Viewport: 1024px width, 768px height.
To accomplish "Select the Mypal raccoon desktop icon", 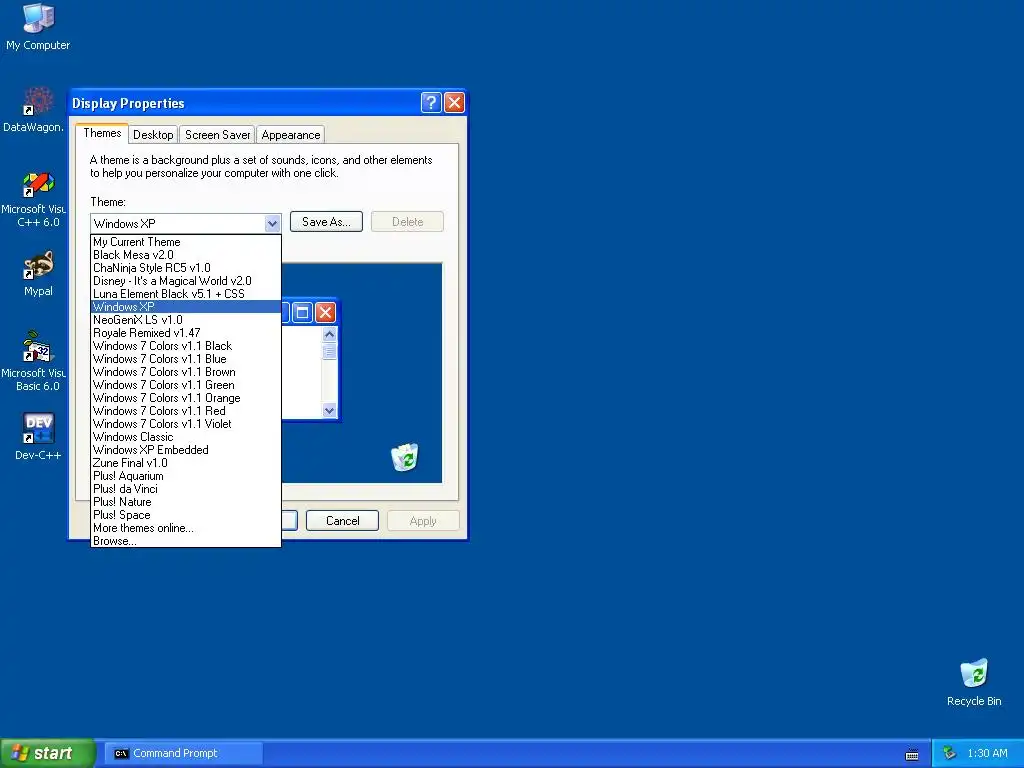I will click(38, 274).
